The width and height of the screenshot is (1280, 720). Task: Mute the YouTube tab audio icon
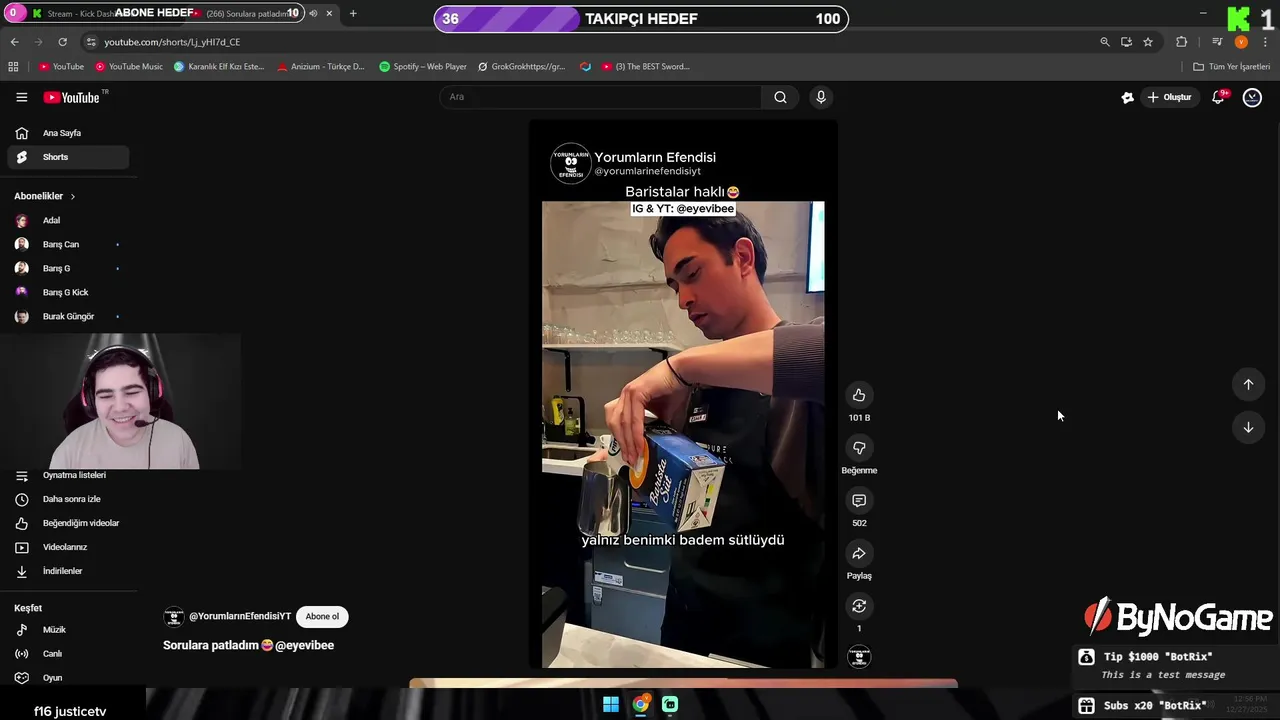[313, 14]
